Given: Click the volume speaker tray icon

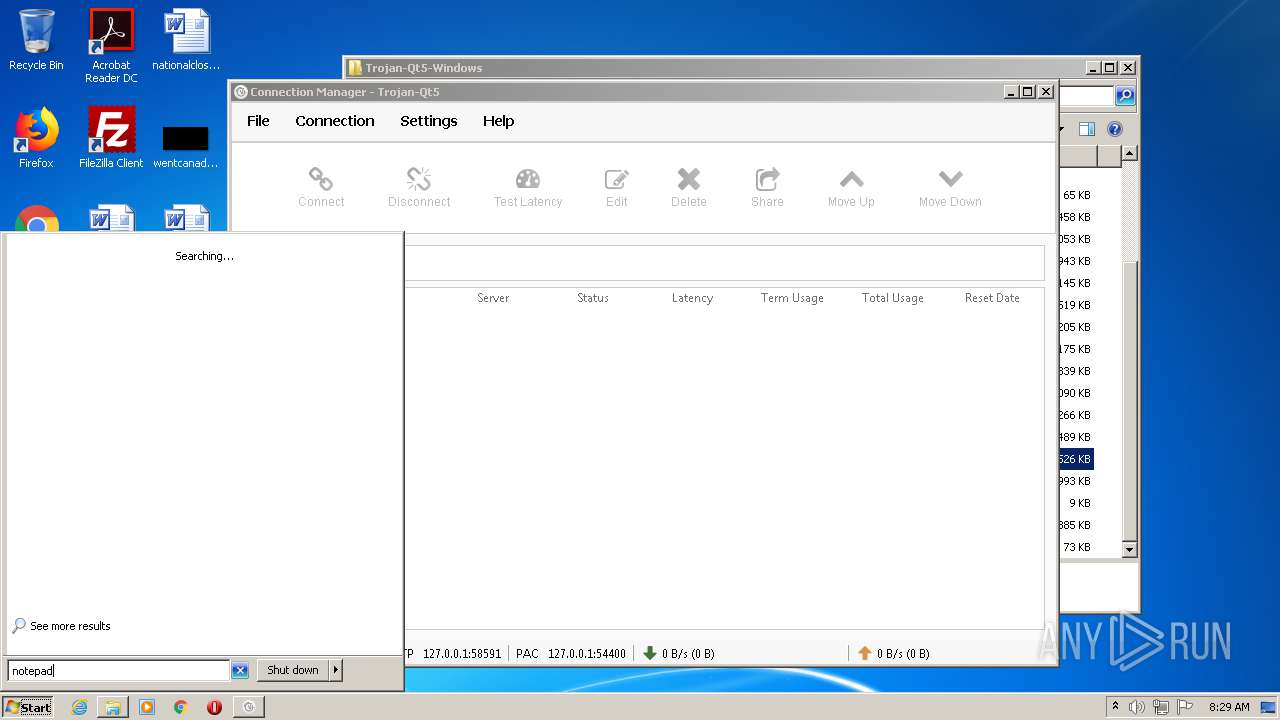Looking at the screenshot, I should pos(1137,707).
